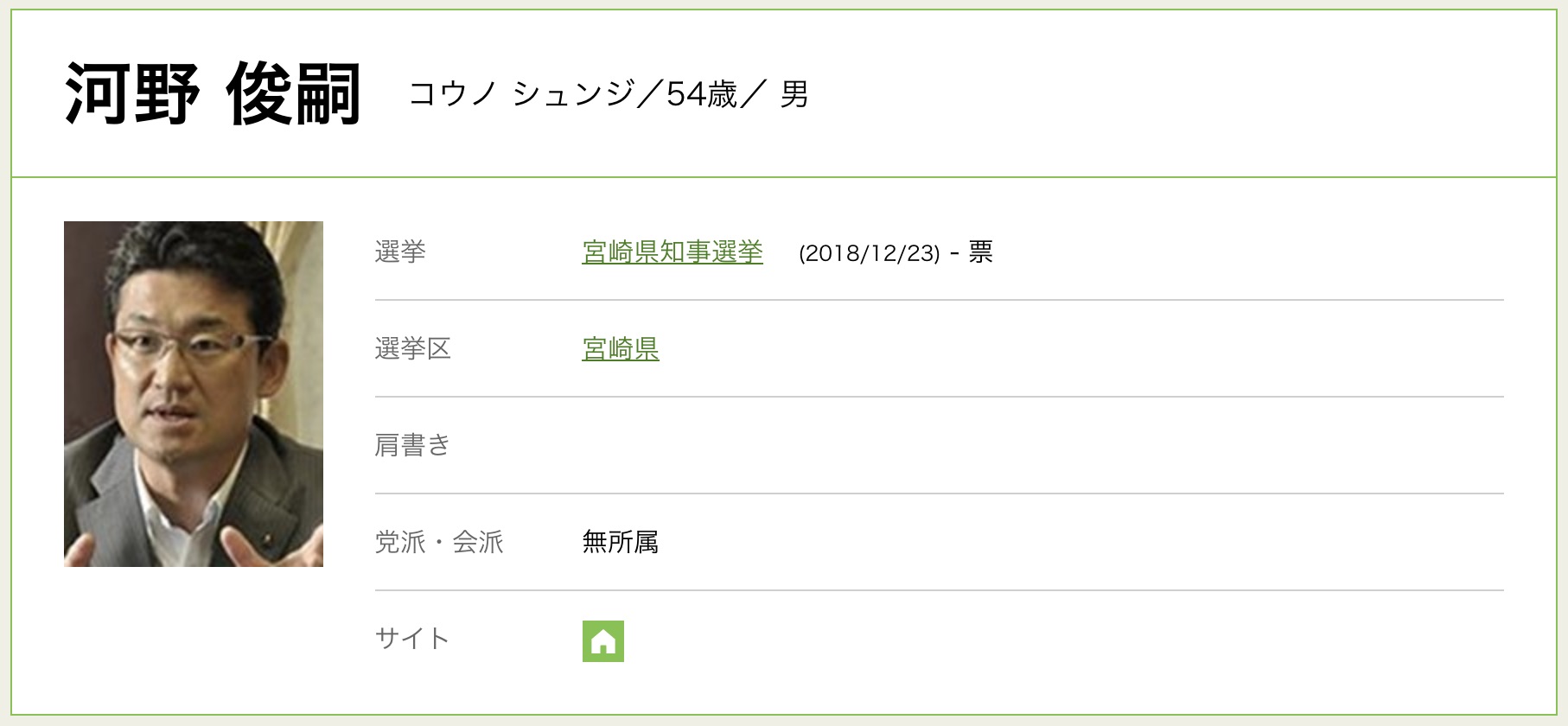Click the 54歳 age text
This screenshot has height=726, width=1568.
click(x=702, y=93)
